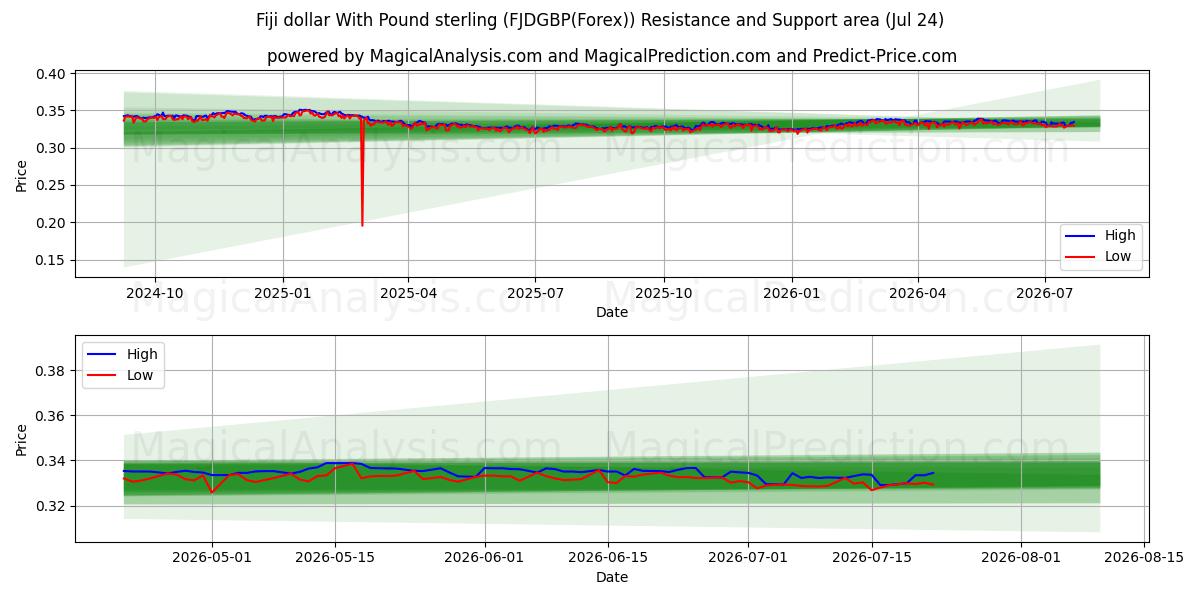Click the red downward price spike in top chart
1200x600 pixels.
362,172
